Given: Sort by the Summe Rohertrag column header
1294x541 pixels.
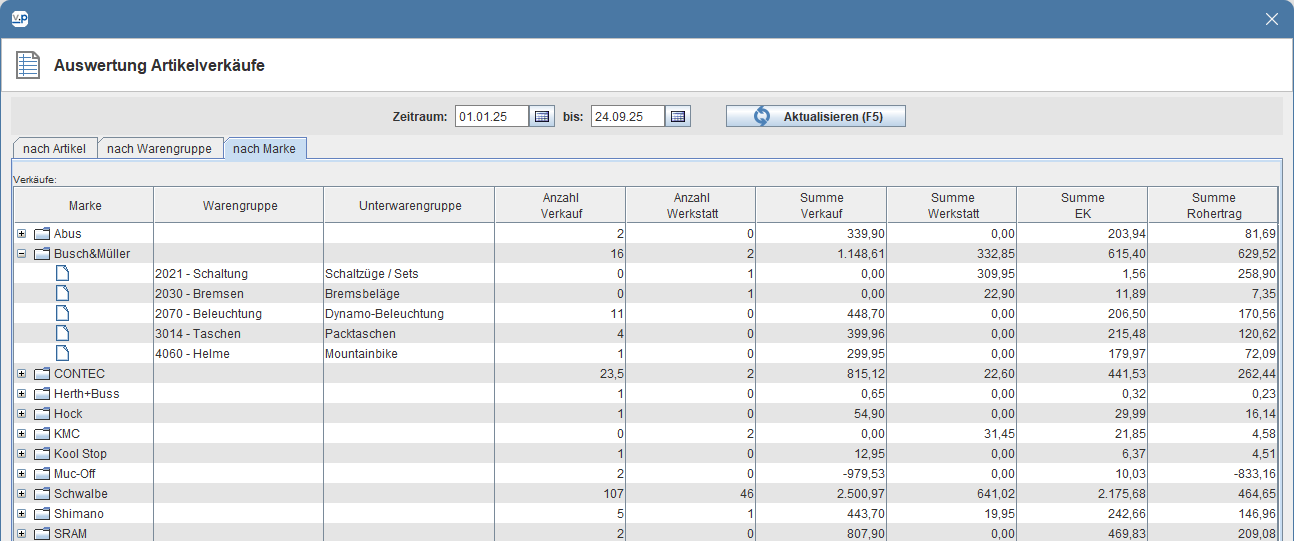Looking at the screenshot, I should tap(1213, 205).
